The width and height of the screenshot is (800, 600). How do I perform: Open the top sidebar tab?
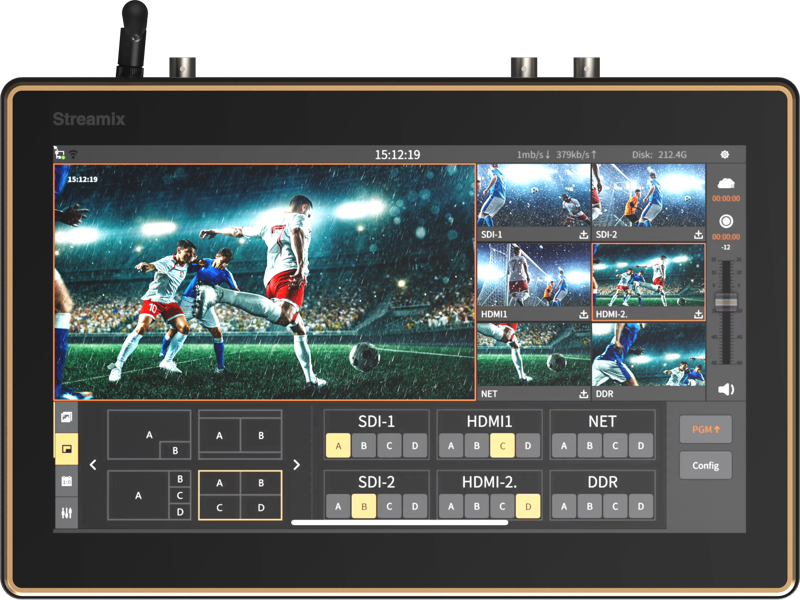click(x=66, y=417)
